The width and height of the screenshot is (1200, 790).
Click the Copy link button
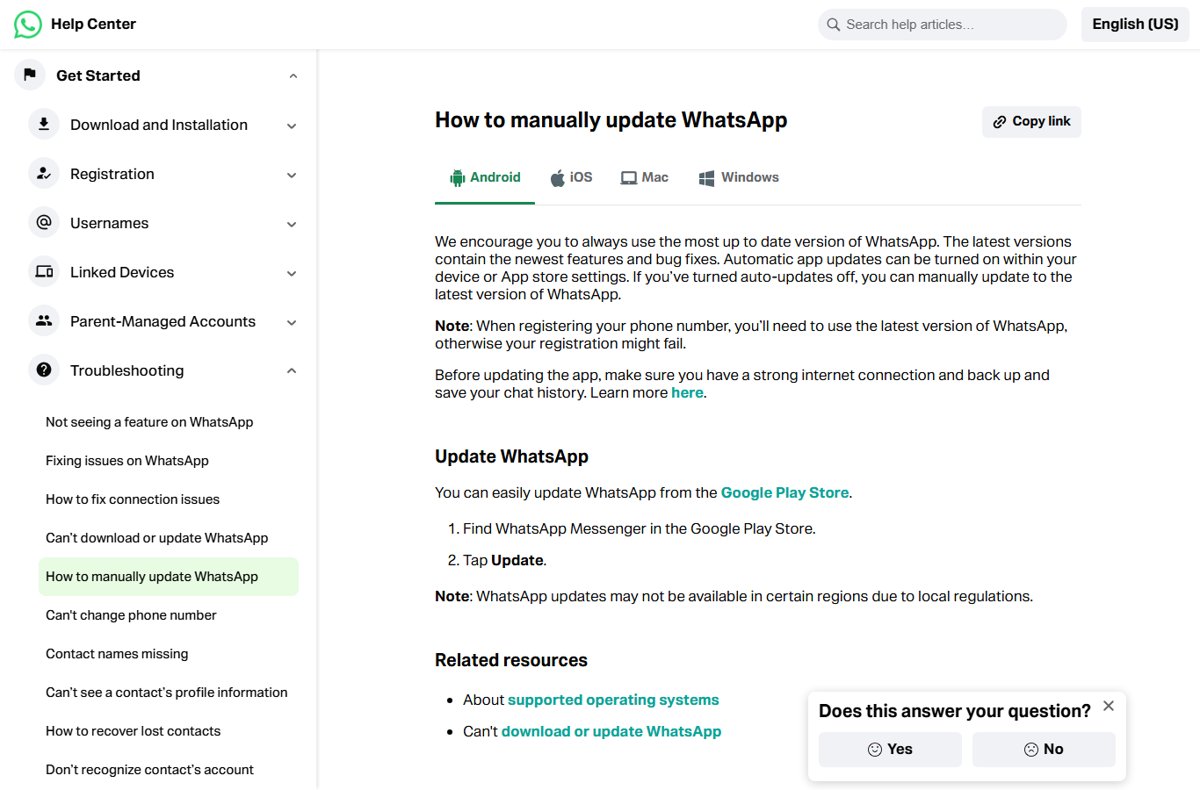click(1031, 122)
